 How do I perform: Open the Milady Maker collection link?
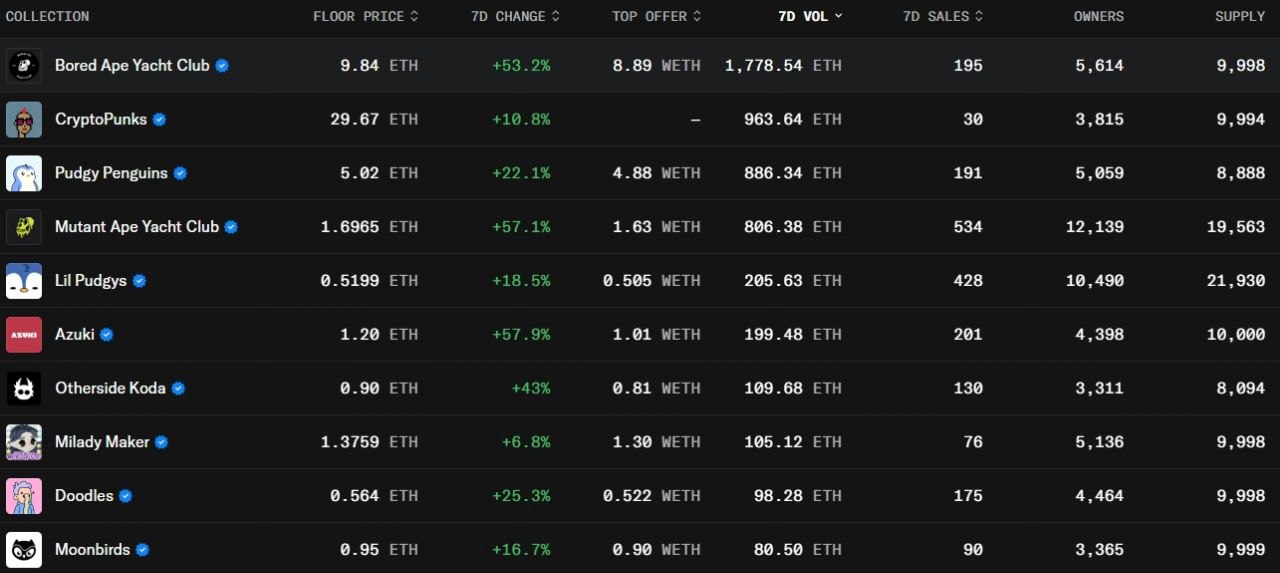tap(102, 442)
